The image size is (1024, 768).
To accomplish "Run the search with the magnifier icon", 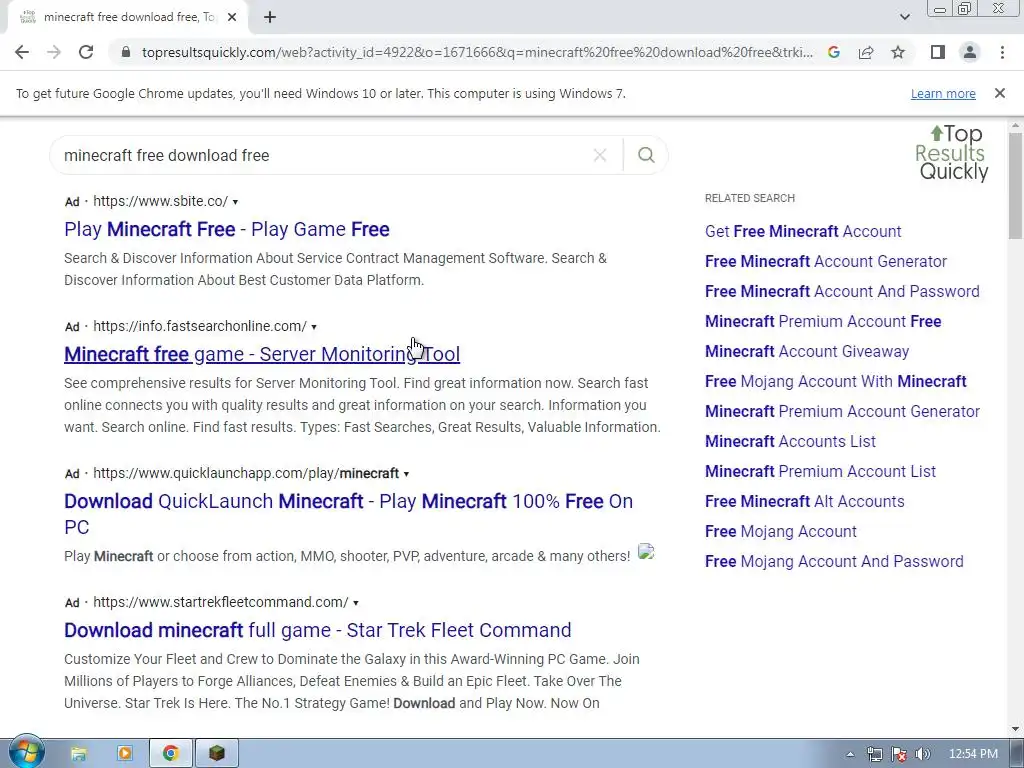I will tap(646, 155).
